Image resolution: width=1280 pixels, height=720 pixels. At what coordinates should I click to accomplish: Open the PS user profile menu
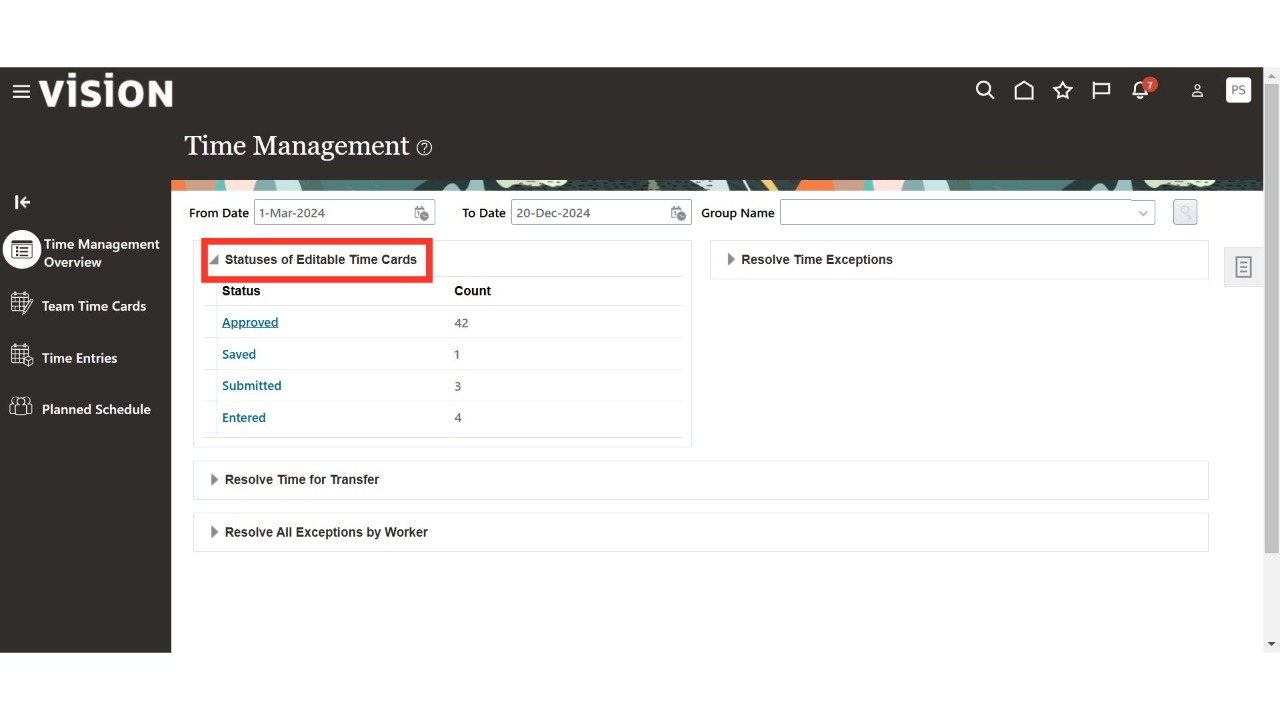pyautogui.click(x=1238, y=90)
